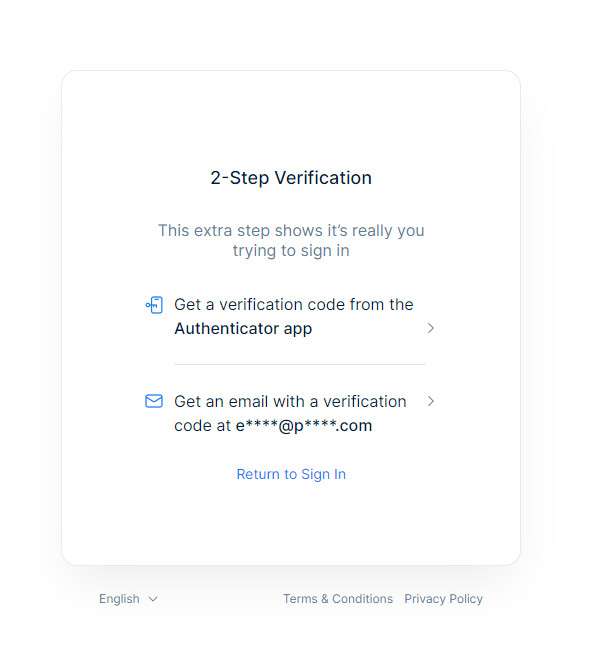Open the Authenticator app option via its chevron
Screen dimensions: 590x669
(430, 328)
